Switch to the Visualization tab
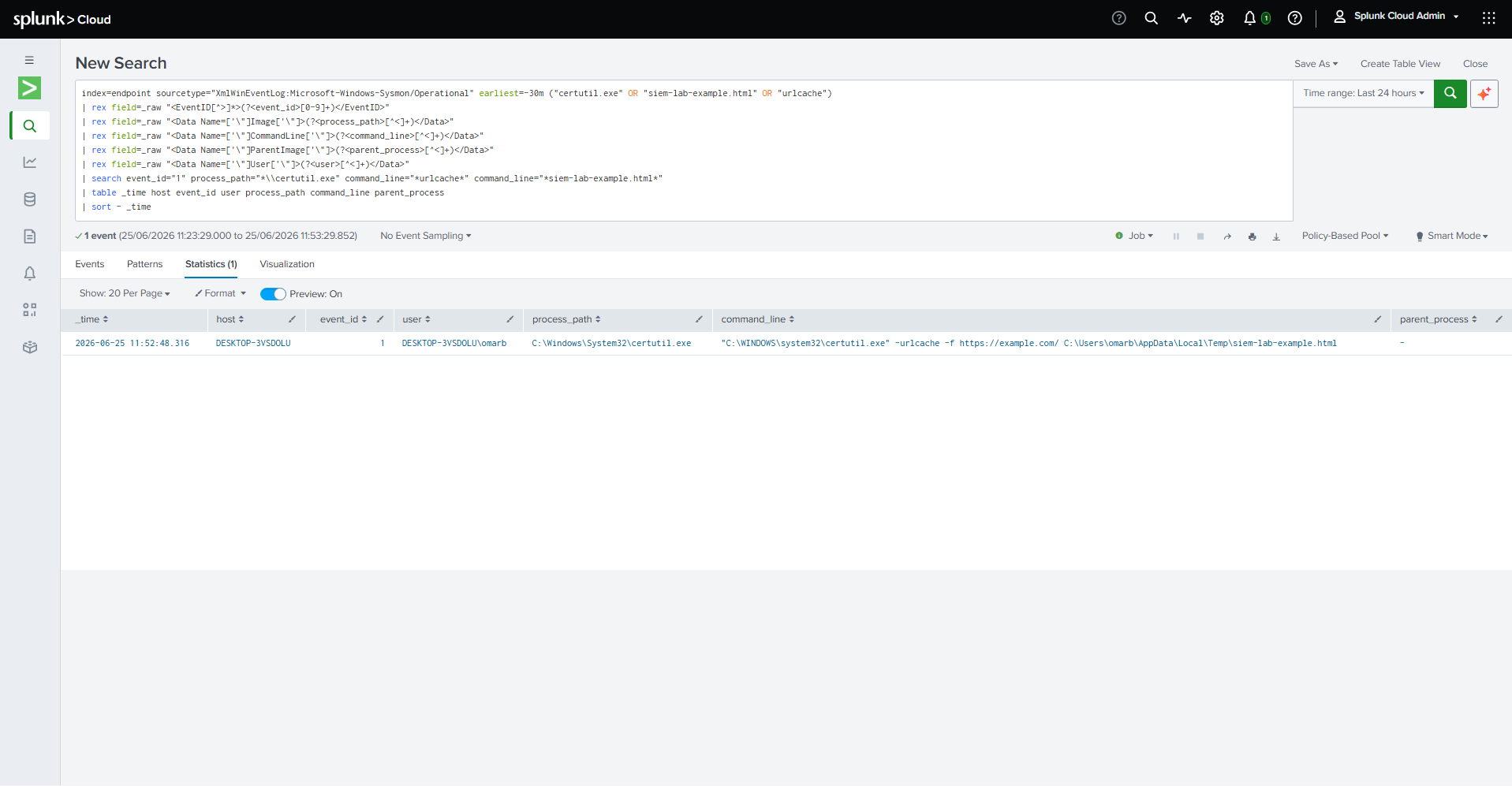Screen dimensions: 1512x786 (287, 264)
